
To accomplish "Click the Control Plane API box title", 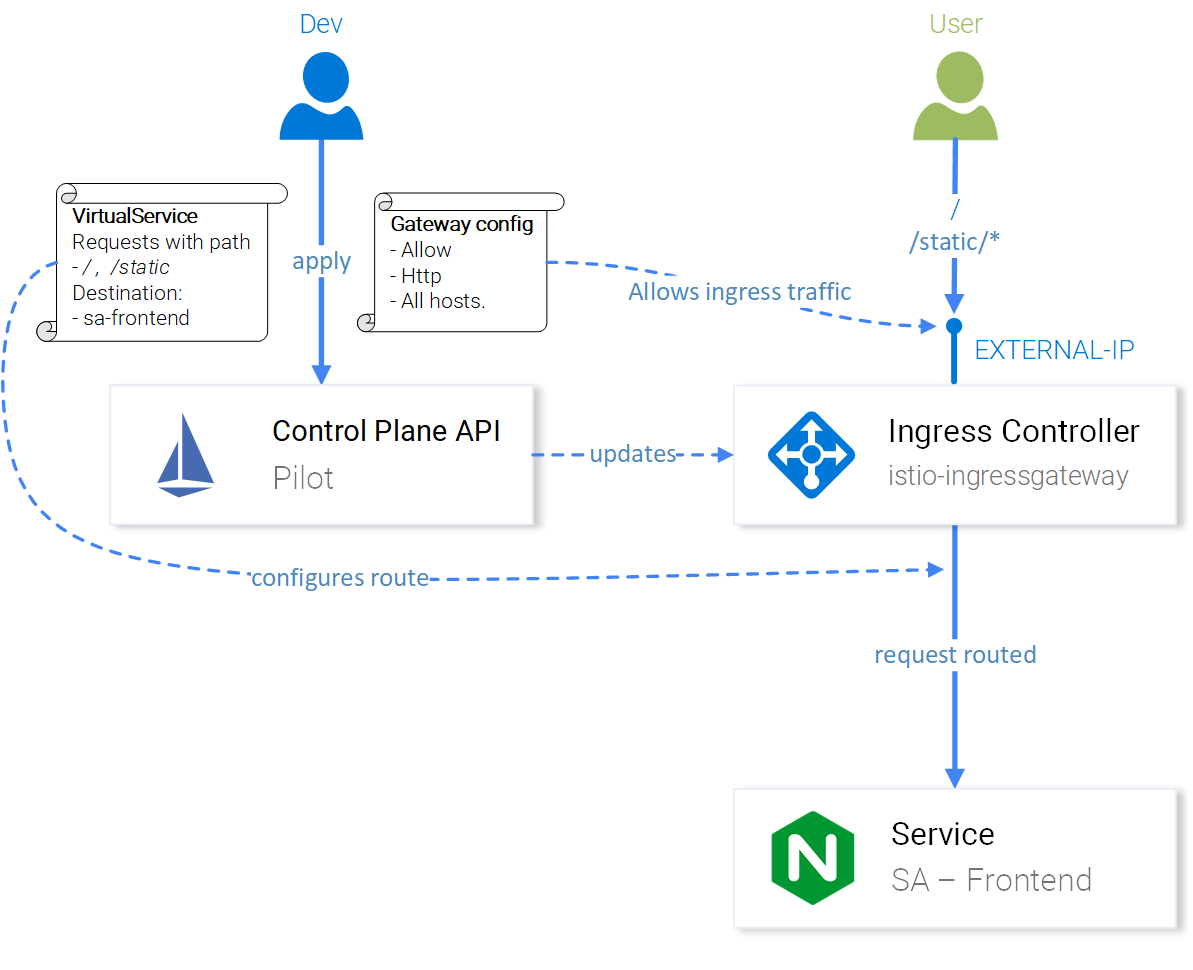I will coord(386,431).
